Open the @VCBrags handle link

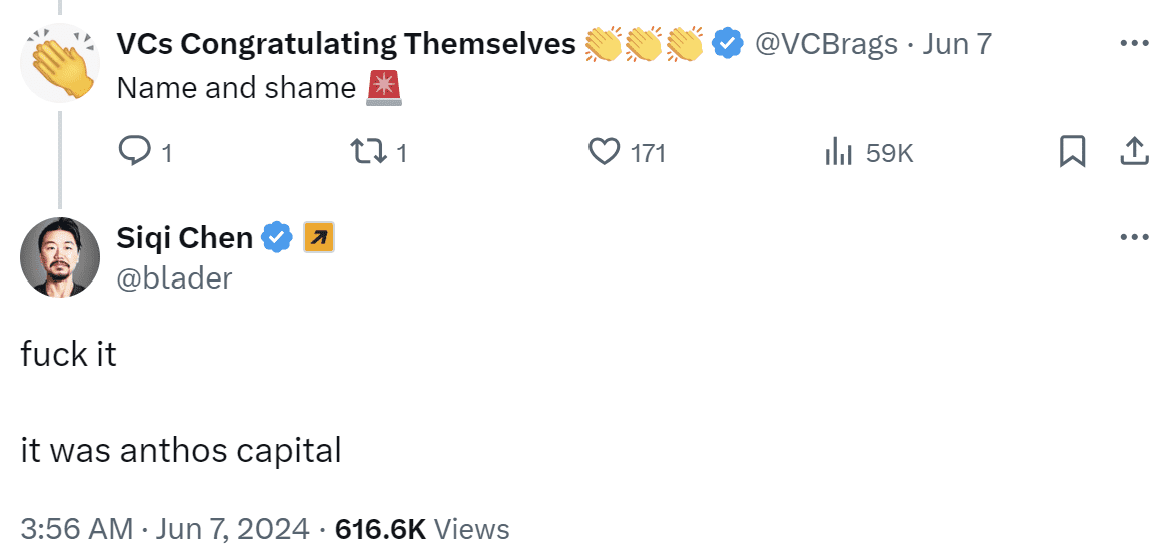(x=825, y=44)
